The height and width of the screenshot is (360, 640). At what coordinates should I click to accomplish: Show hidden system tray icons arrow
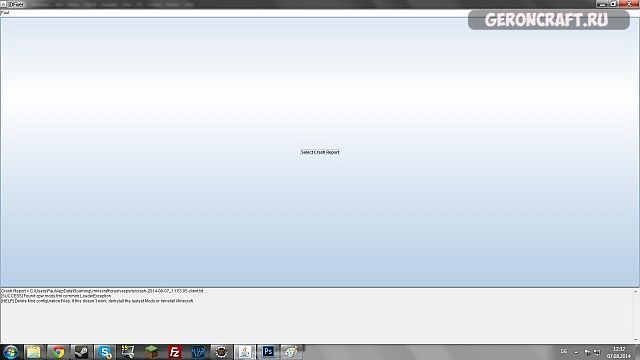pos(576,352)
